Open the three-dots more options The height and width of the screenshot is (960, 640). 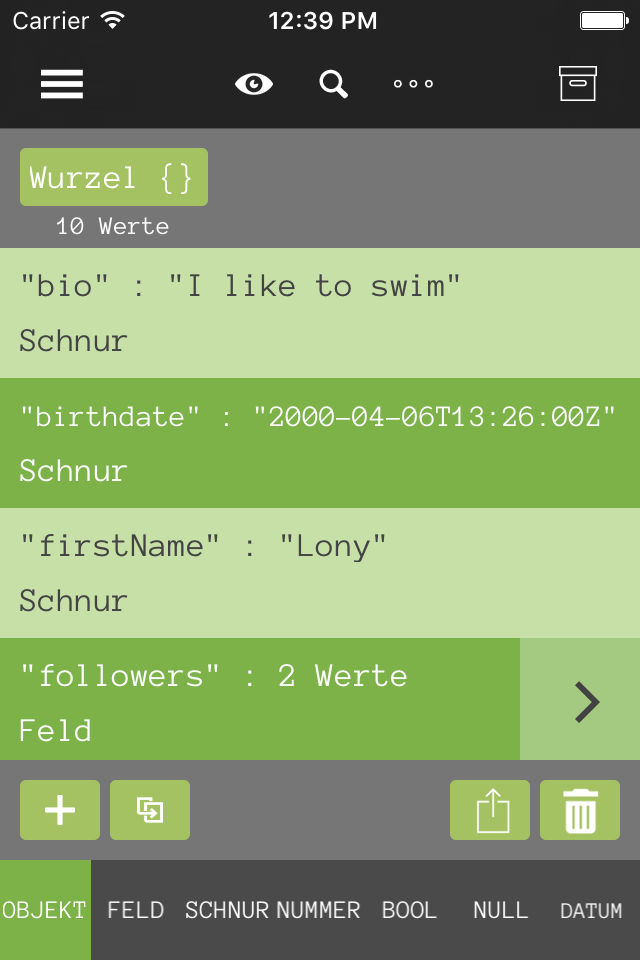(413, 84)
